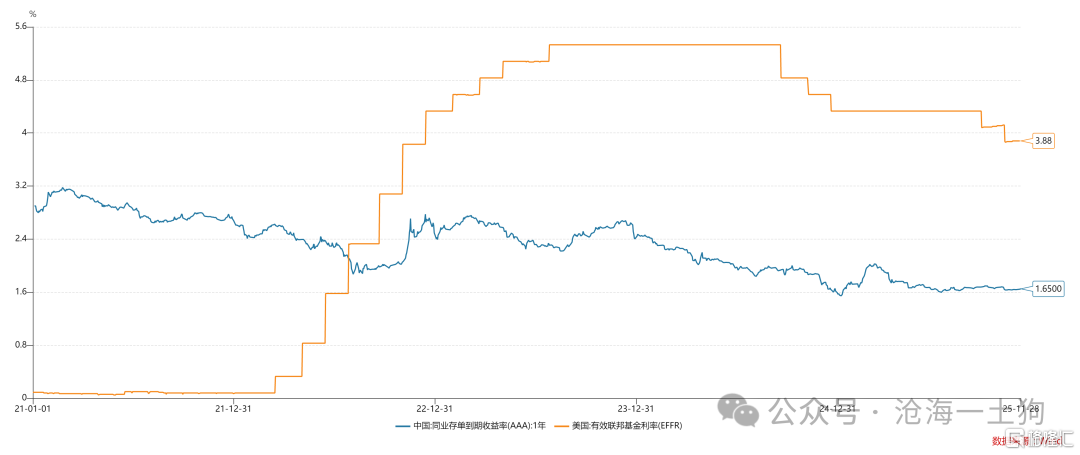Click the 21-12-31 date axis label

tap(233, 408)
